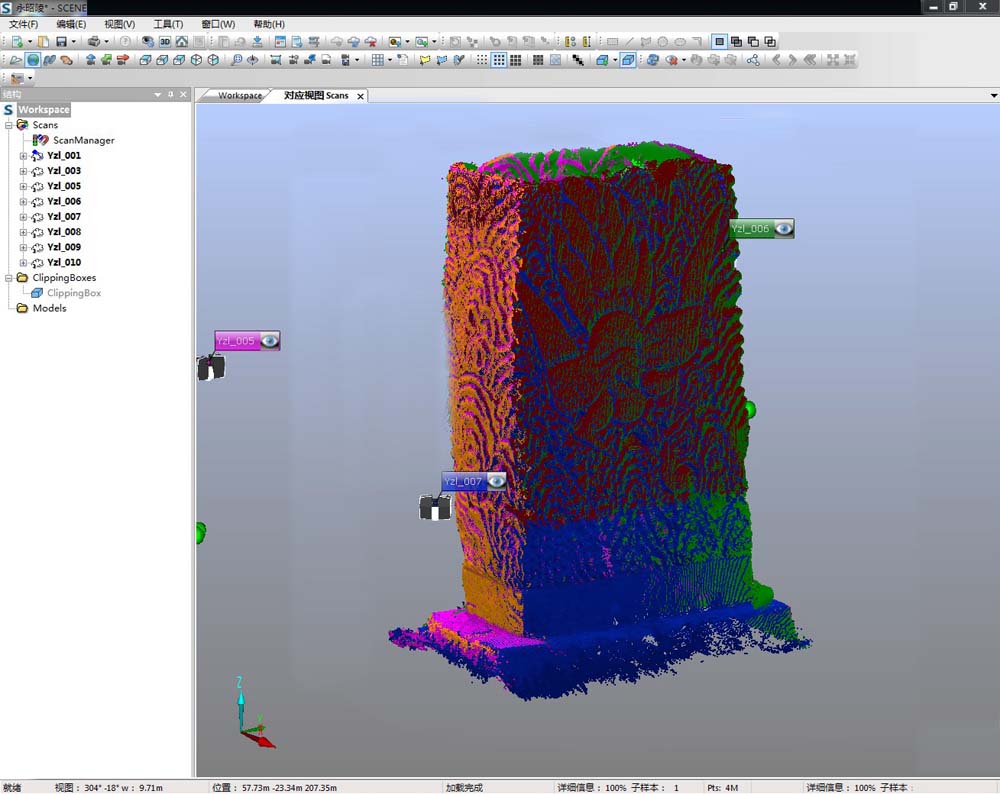Switch to the Workspace tab
The height and width of the screenshot is (794, 1000).
[239, 96]
